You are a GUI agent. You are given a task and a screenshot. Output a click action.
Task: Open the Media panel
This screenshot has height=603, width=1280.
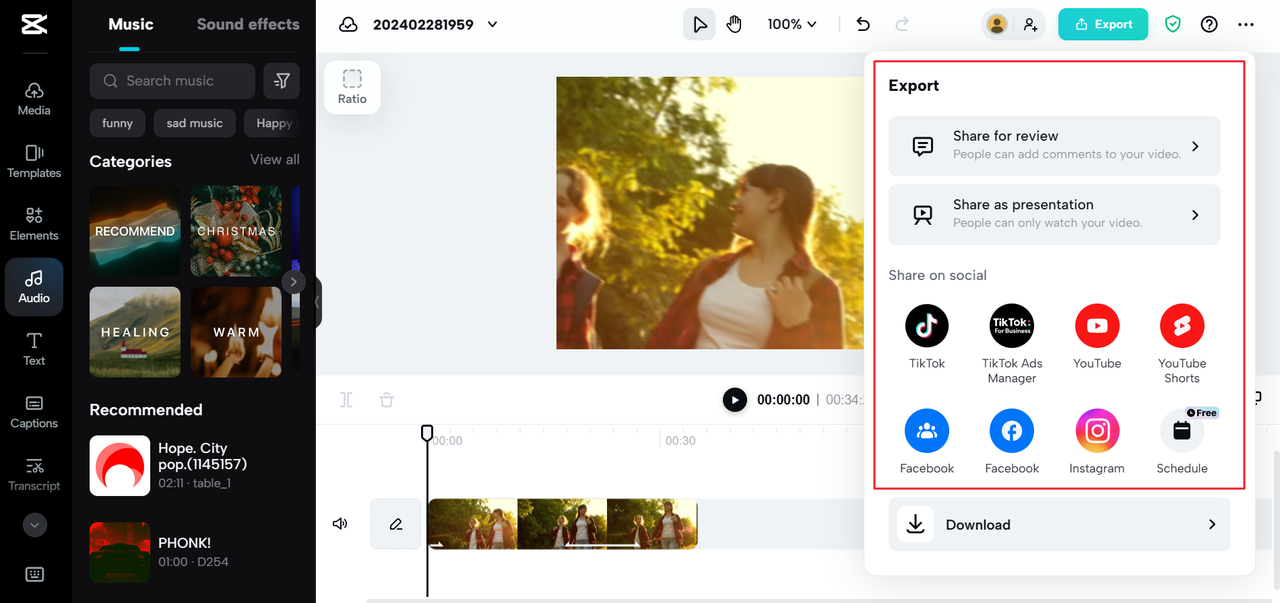click(34, 99)
